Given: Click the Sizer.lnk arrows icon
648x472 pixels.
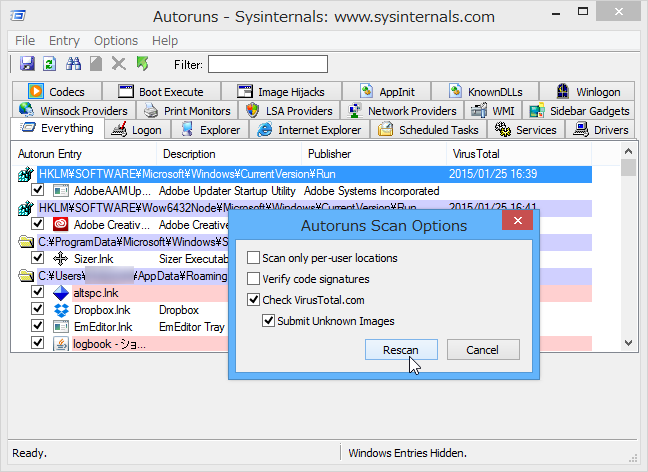Looking at the screenshot, I should (61, 259).
